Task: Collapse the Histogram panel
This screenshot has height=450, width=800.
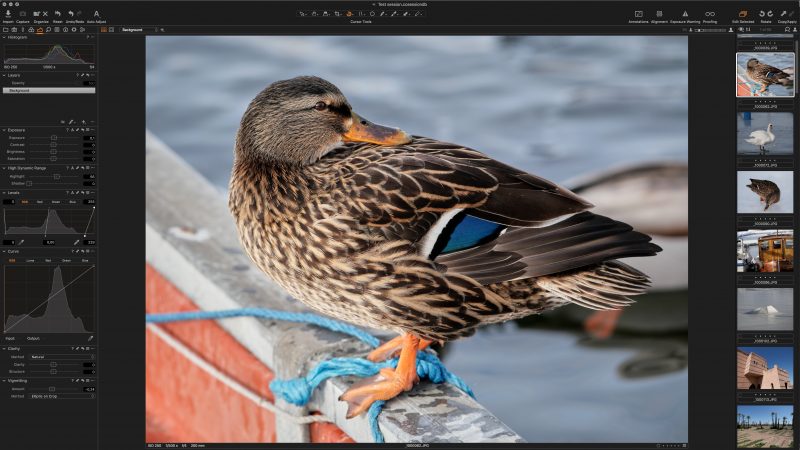Action: (x=4, y=37)
